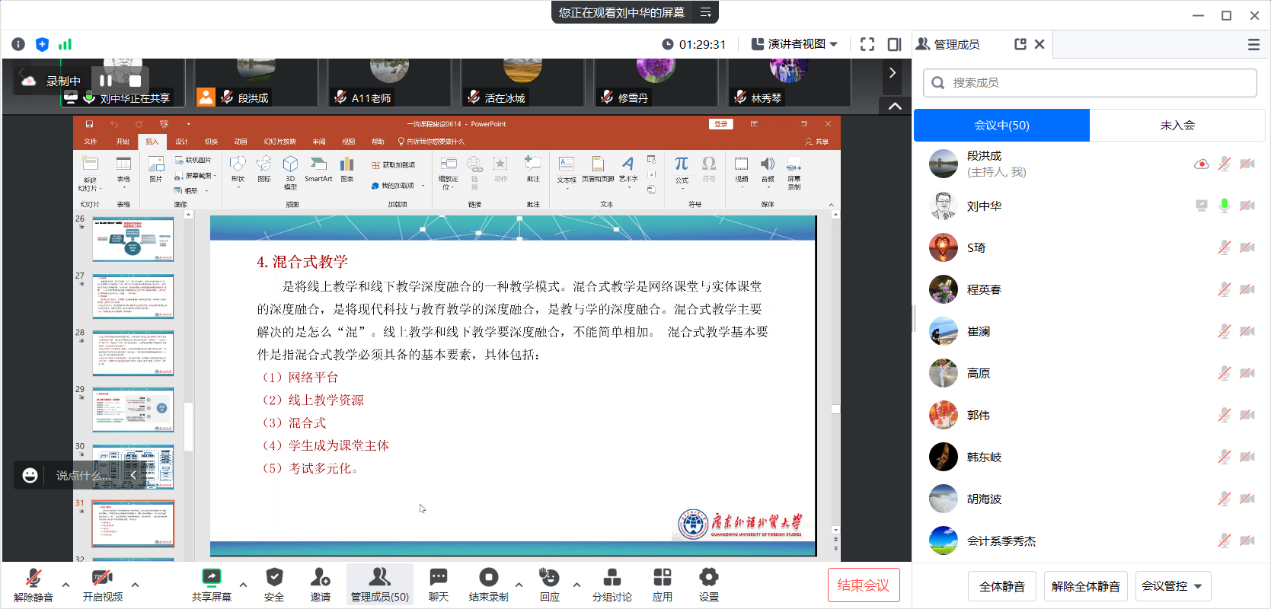Open Breakout Rooms (分组讨论)
Viewport: 1271px width, 609px height.
tap(612, 578)
